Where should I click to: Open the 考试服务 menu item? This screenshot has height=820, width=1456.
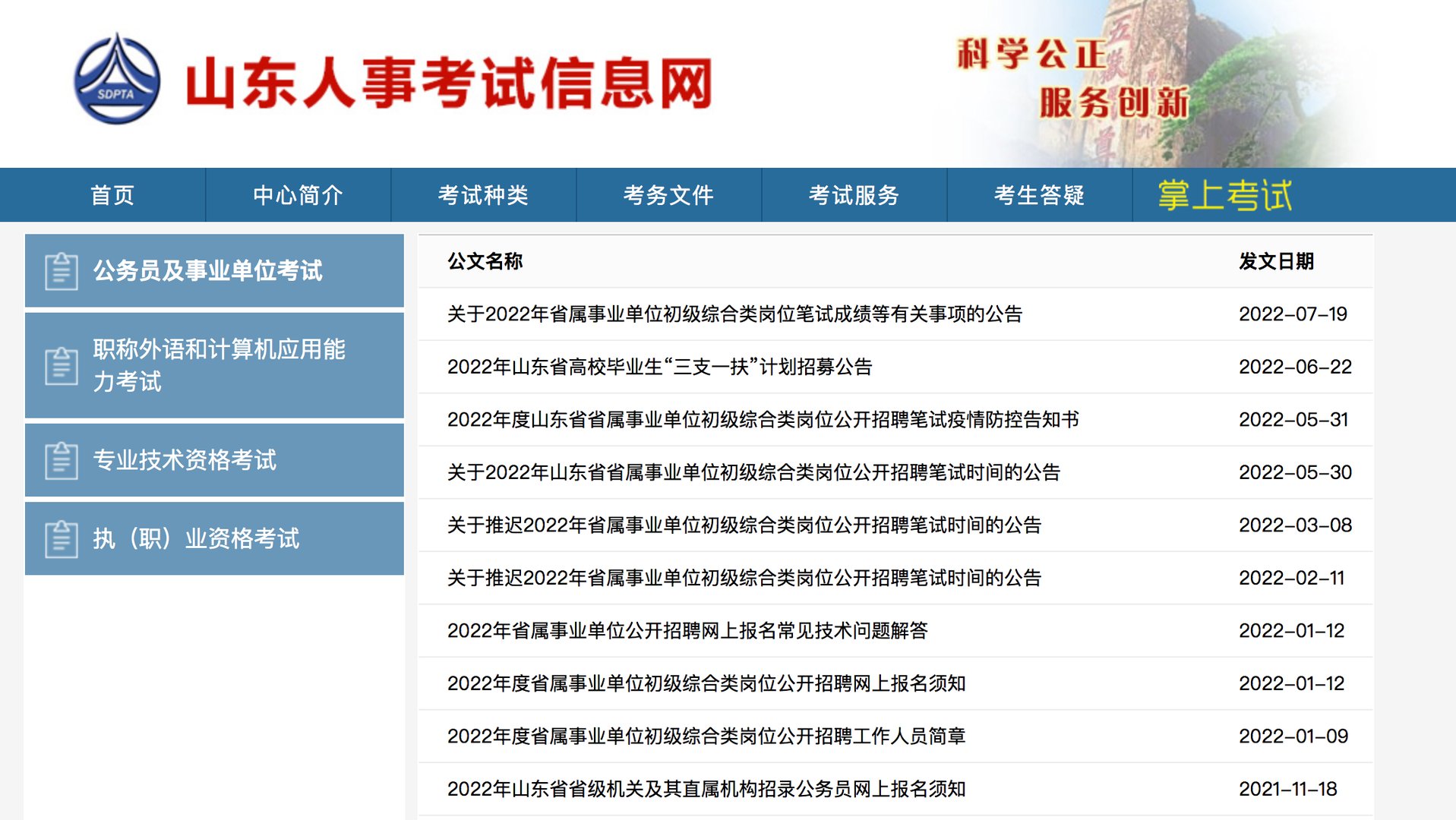[x=854, y=195]
